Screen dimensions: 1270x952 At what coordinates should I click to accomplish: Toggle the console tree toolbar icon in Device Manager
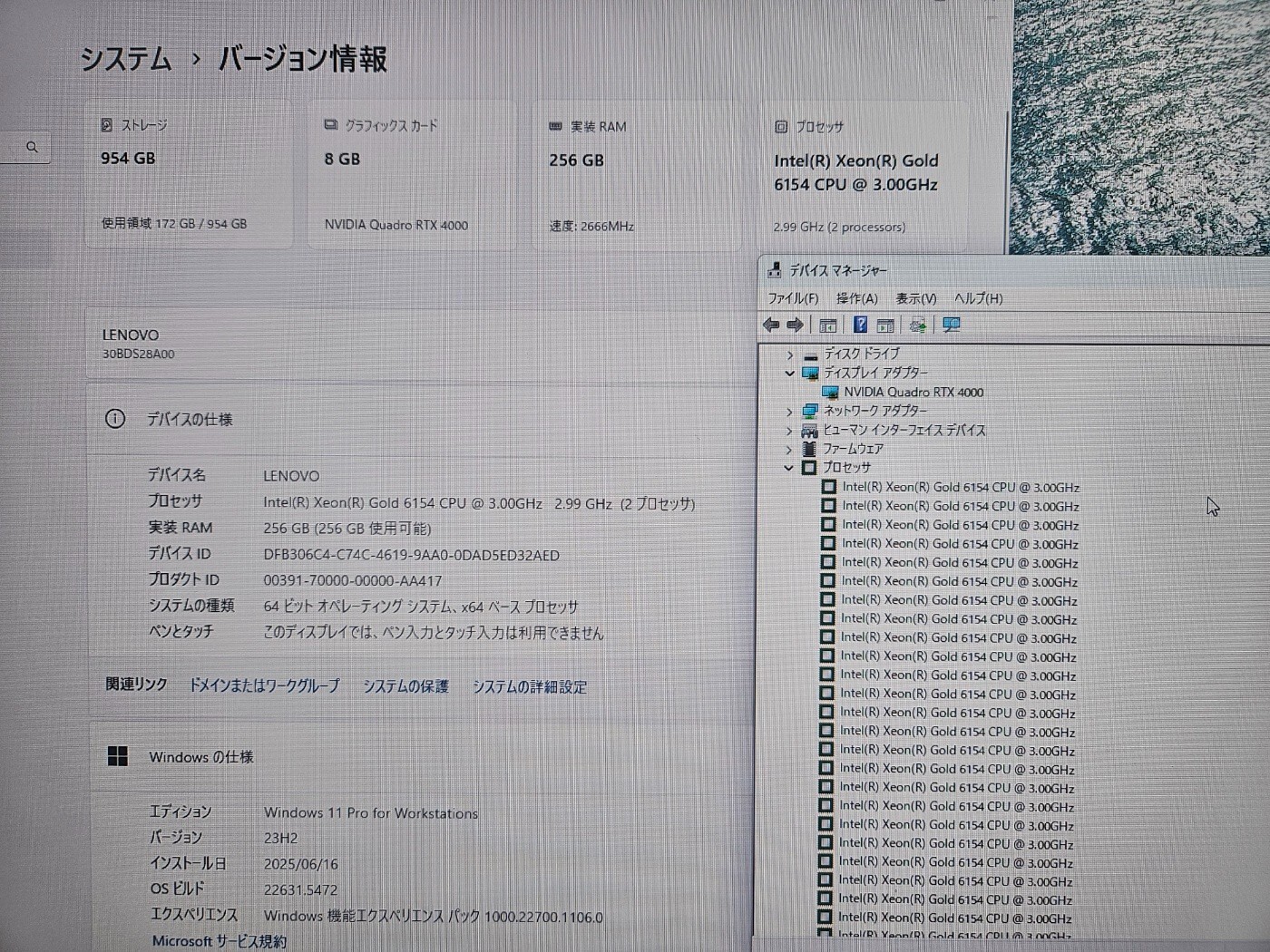tap(827, 325)
